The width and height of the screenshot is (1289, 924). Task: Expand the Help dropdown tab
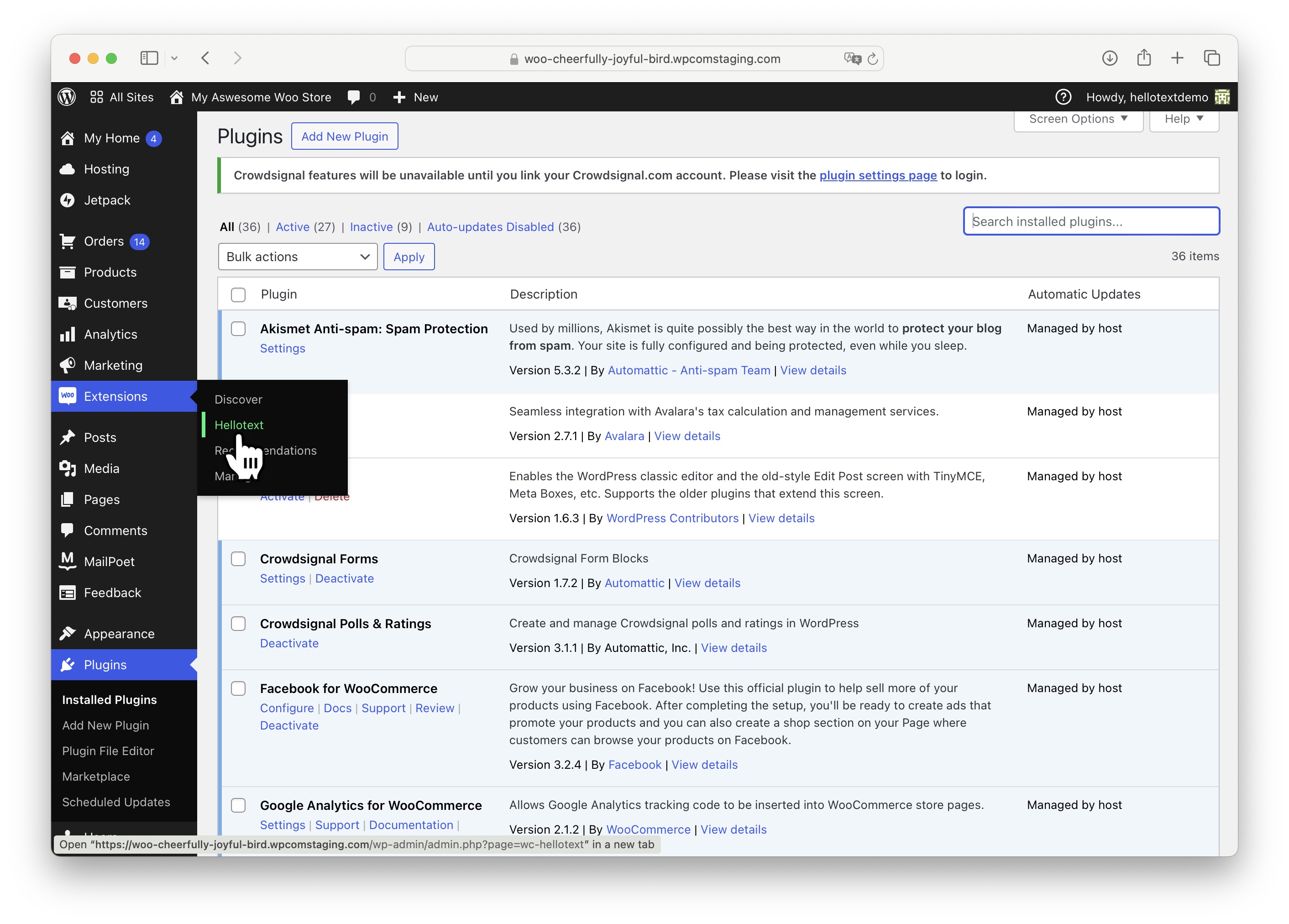coord(1183,119)
